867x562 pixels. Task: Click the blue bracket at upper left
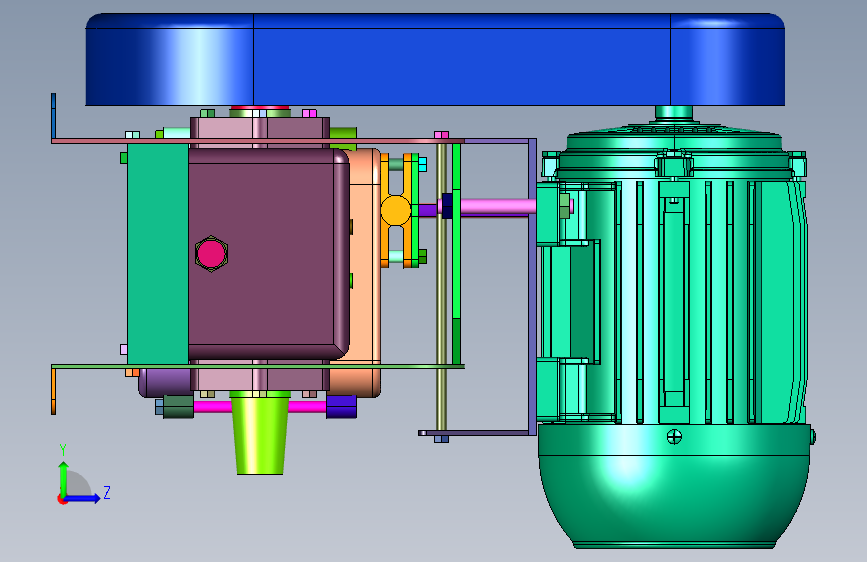tap(54, 116)
